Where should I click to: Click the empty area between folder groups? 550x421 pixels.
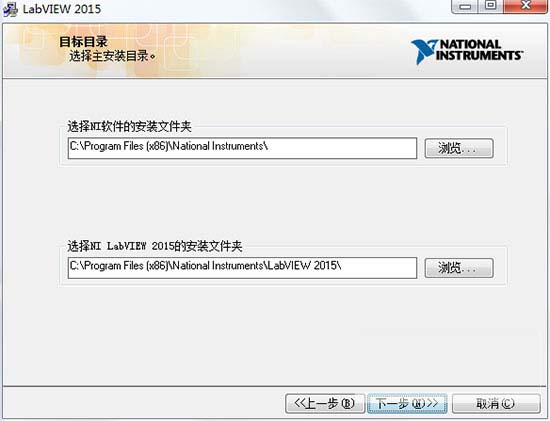click(x=281, y=203)
